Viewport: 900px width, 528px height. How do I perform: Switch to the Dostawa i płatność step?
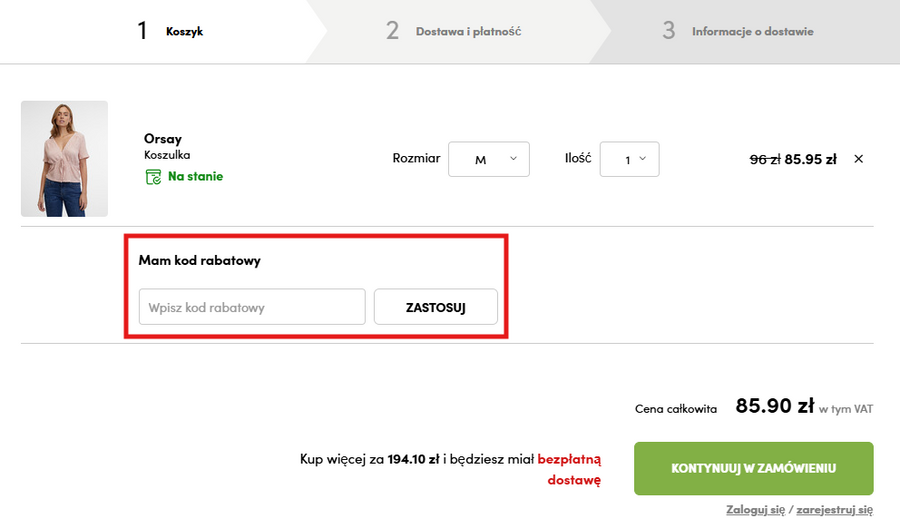(455, 31)
